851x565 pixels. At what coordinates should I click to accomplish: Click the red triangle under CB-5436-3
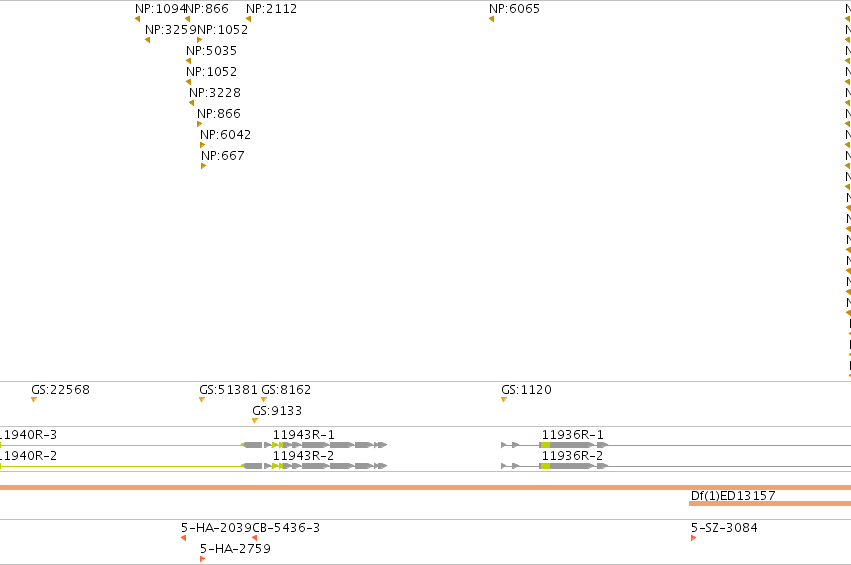coord(255,538)
